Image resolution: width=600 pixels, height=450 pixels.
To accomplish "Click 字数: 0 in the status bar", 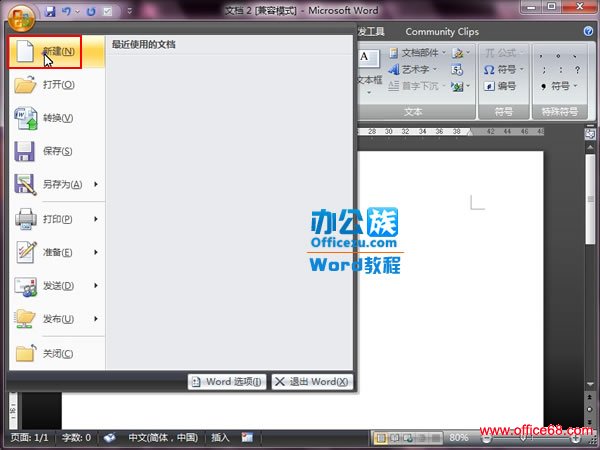I will tap(77, 437).
